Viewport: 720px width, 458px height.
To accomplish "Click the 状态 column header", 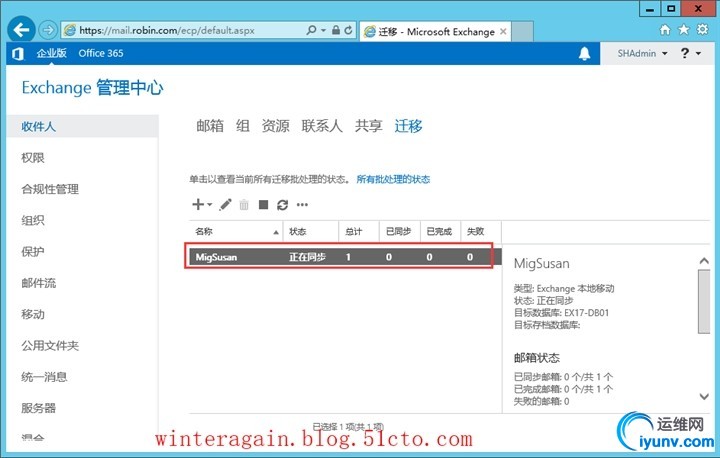I will (x=311, y=232).
